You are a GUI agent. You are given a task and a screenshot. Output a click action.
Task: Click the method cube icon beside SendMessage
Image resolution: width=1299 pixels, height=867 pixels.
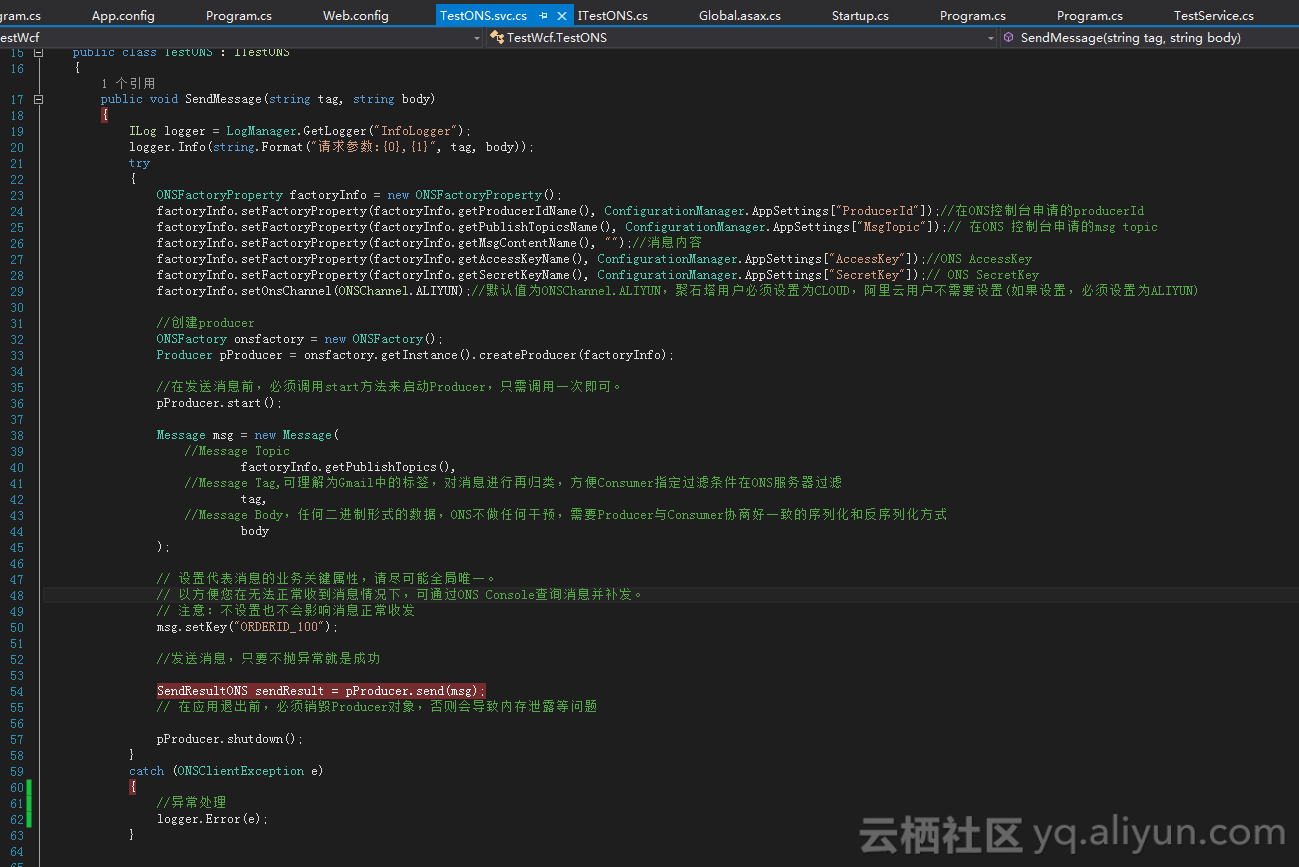pyautogui.click(x=1009, y=38)
